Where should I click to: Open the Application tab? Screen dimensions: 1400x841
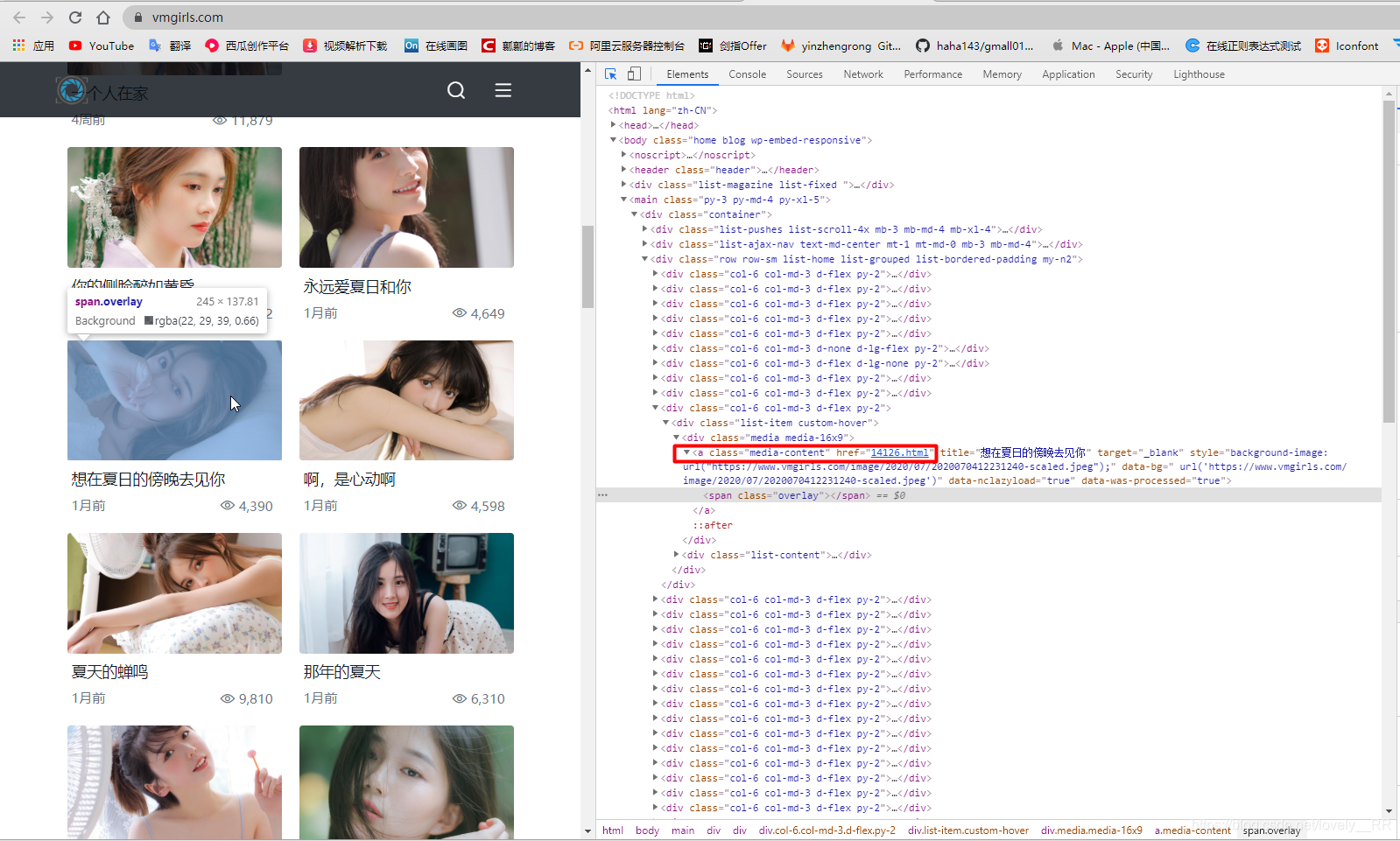coord(1068,74)
